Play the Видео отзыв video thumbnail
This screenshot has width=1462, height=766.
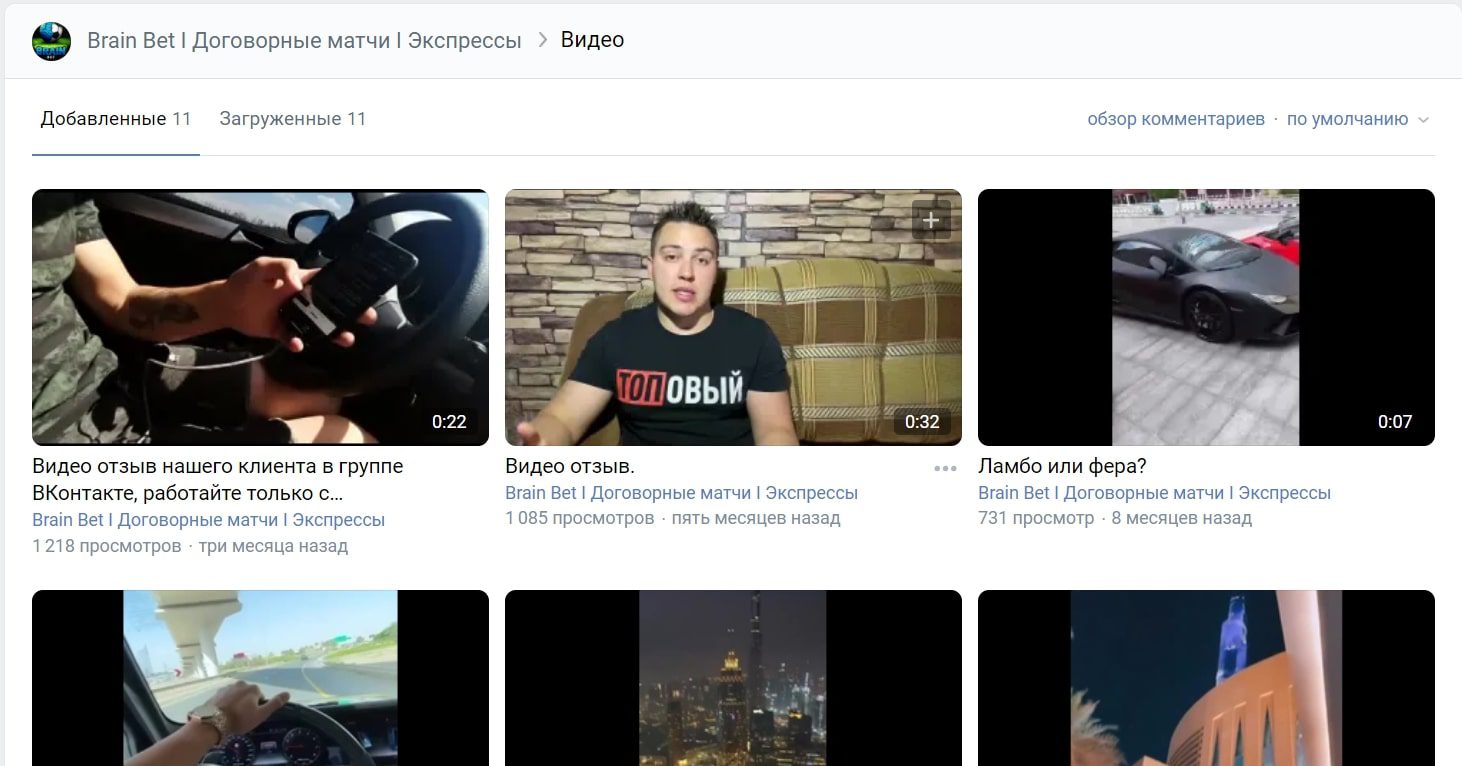733,317
